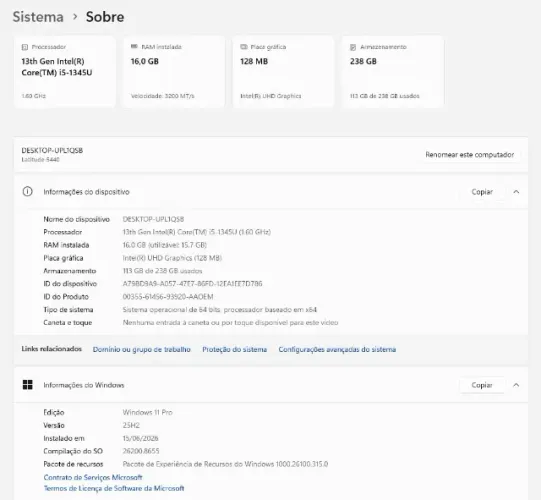Click the Sobre breadcrumb title

click(105, 17)
